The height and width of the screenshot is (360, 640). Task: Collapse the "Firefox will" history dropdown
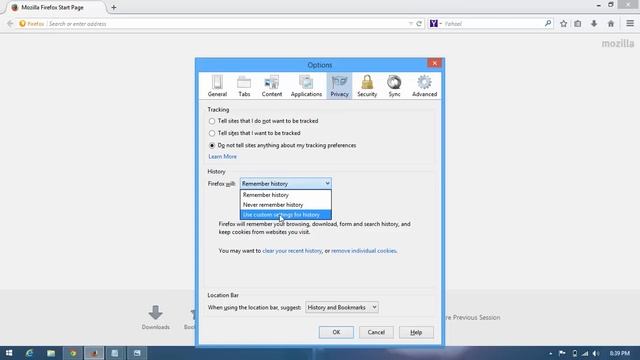click(x=286, y=184)
